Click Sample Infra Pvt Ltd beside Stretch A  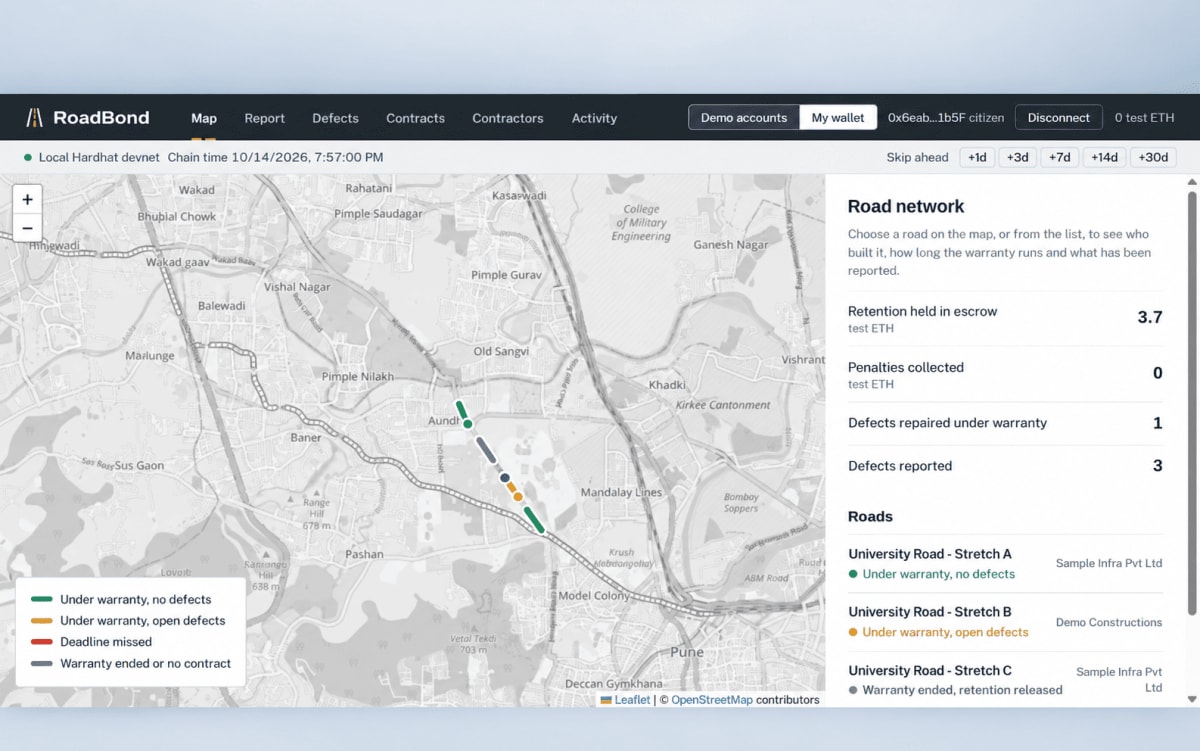coord(1109,563)
